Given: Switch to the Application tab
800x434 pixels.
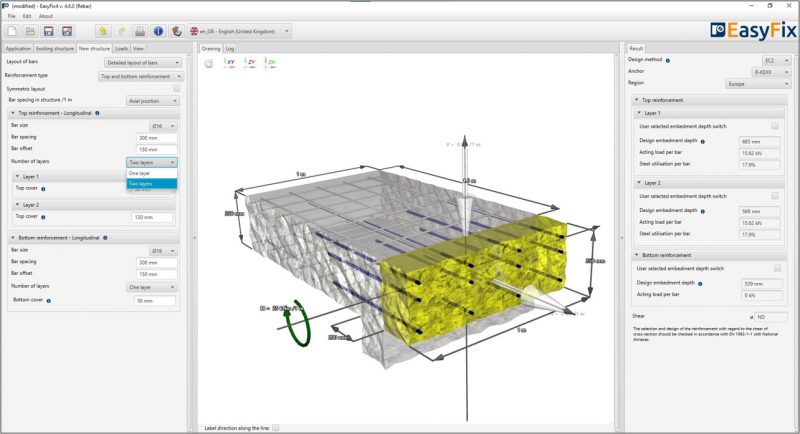Looking at the screenshot, I should pyautogui.click(x=18, y=48).
